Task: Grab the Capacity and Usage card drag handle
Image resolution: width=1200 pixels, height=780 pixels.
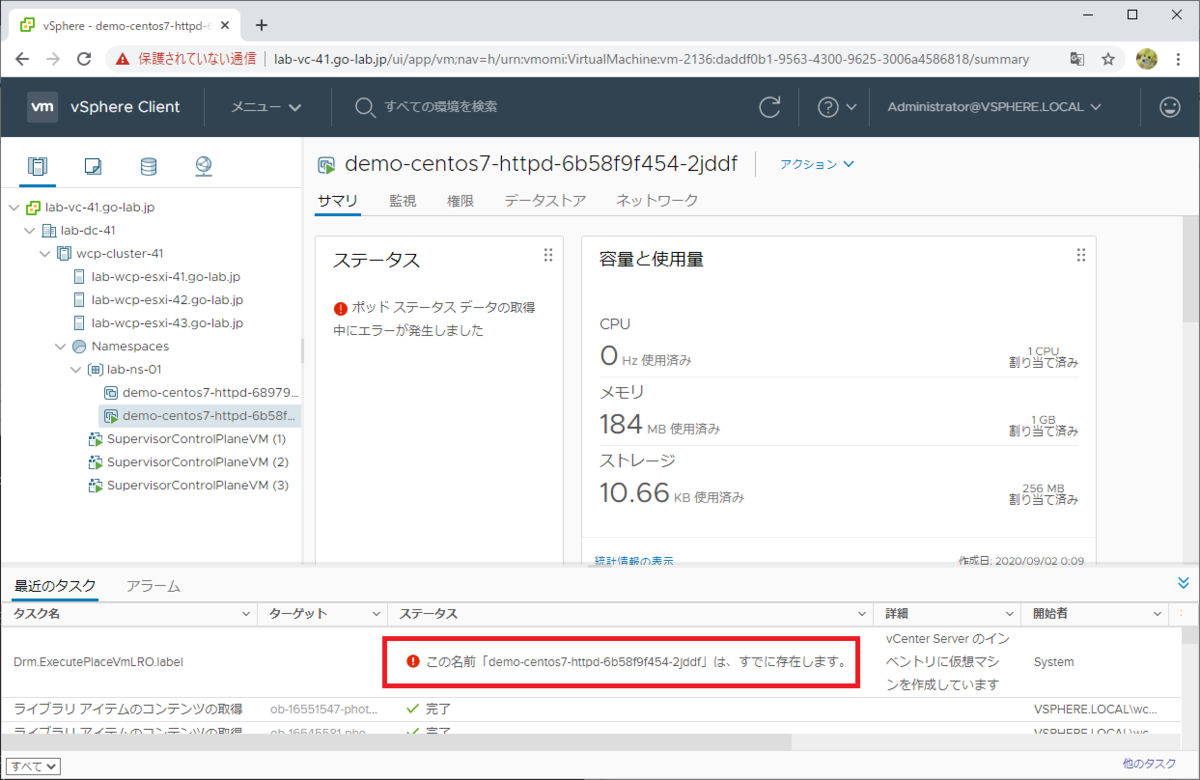Action: tap(1080, 255)
